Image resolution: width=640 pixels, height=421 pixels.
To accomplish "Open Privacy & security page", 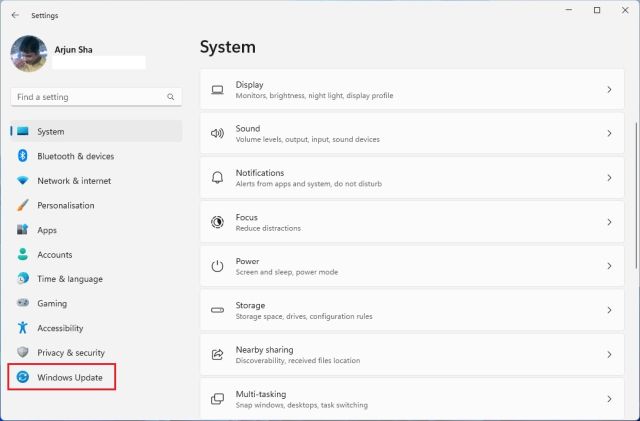I will (96, 352).
